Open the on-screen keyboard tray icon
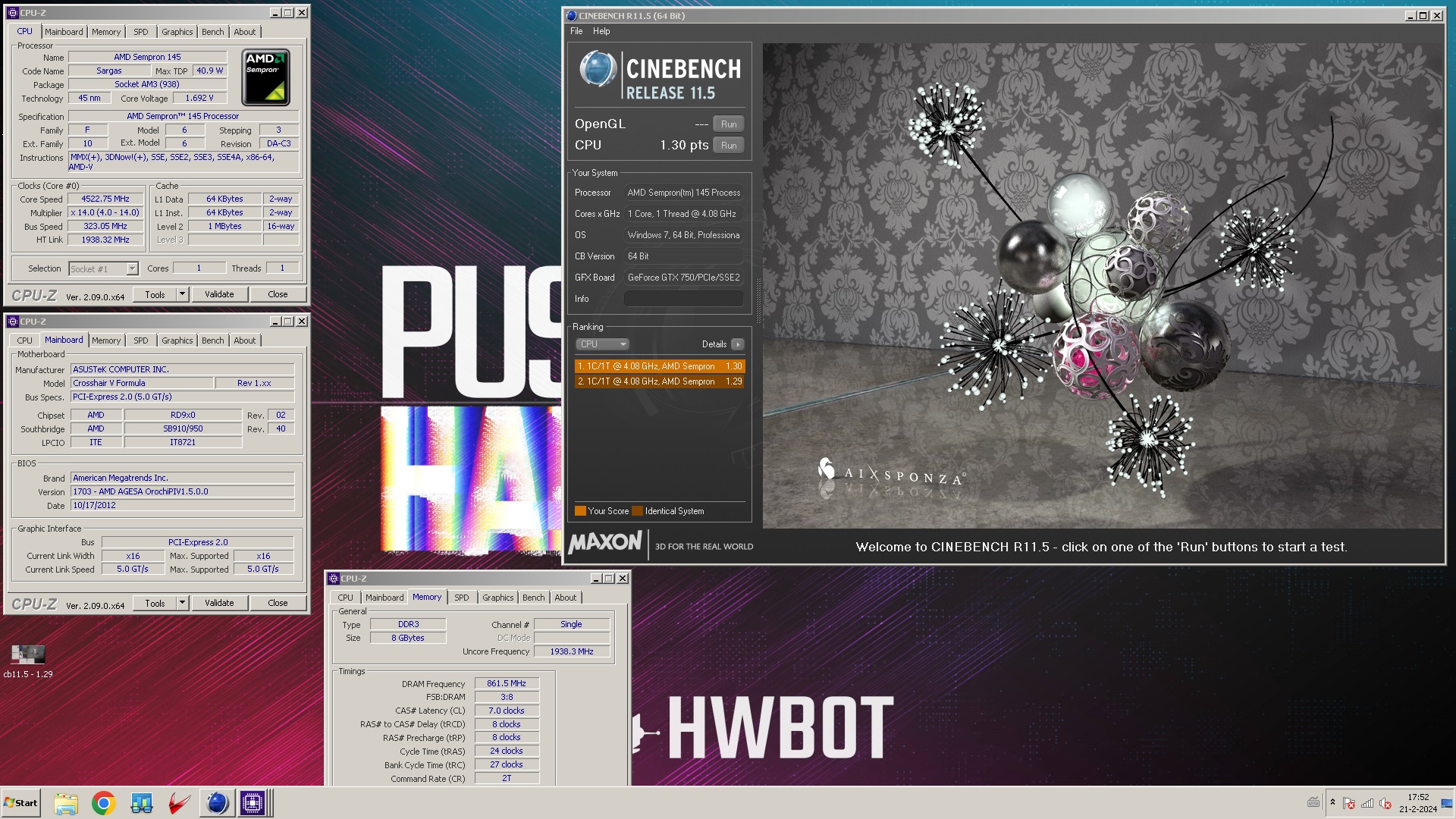The image size is (1456, 819). coord(1313,802)
